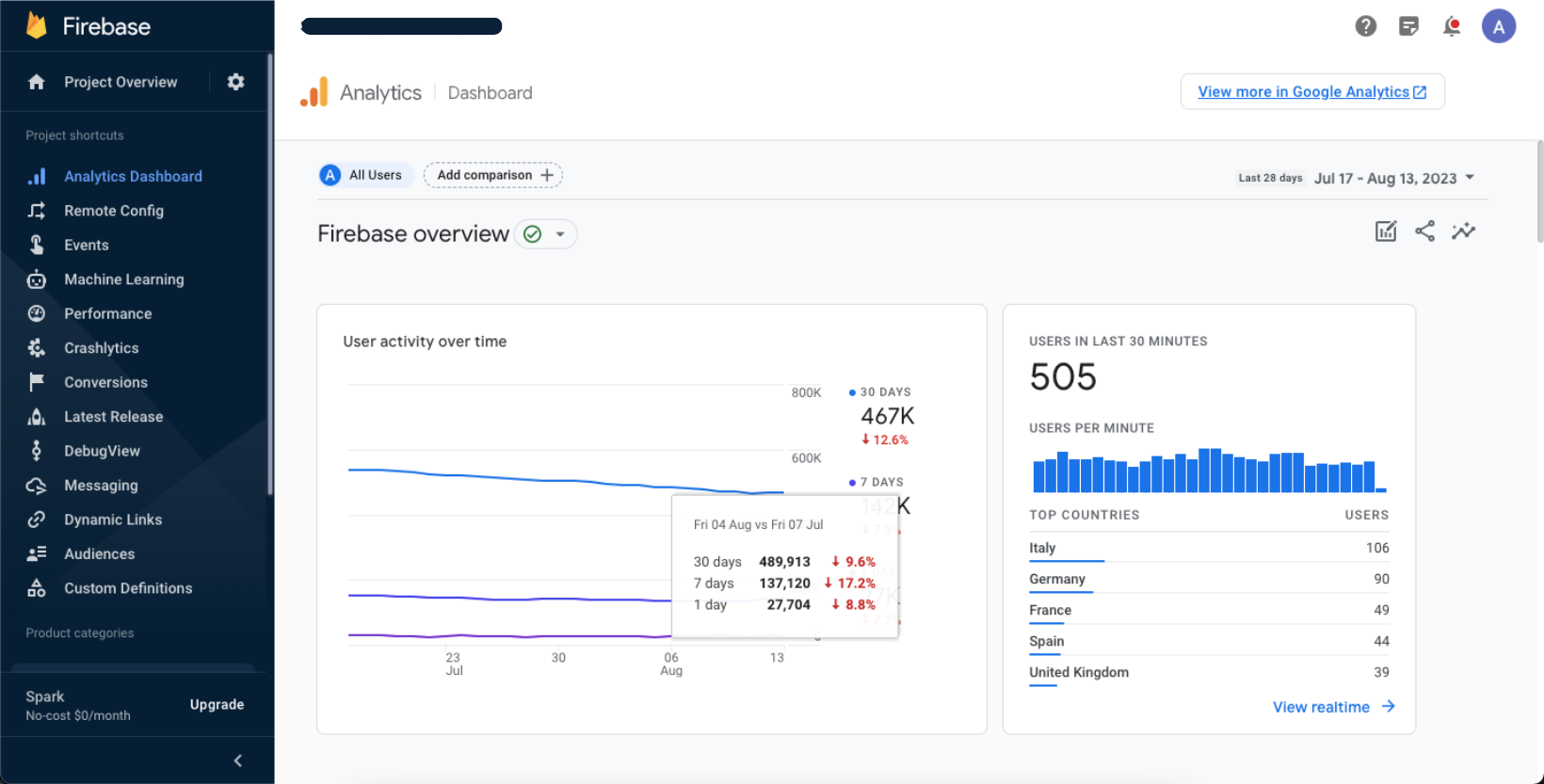Click the share report icon
Viewport: 1544px width, 784px height.
(1424, 232)
